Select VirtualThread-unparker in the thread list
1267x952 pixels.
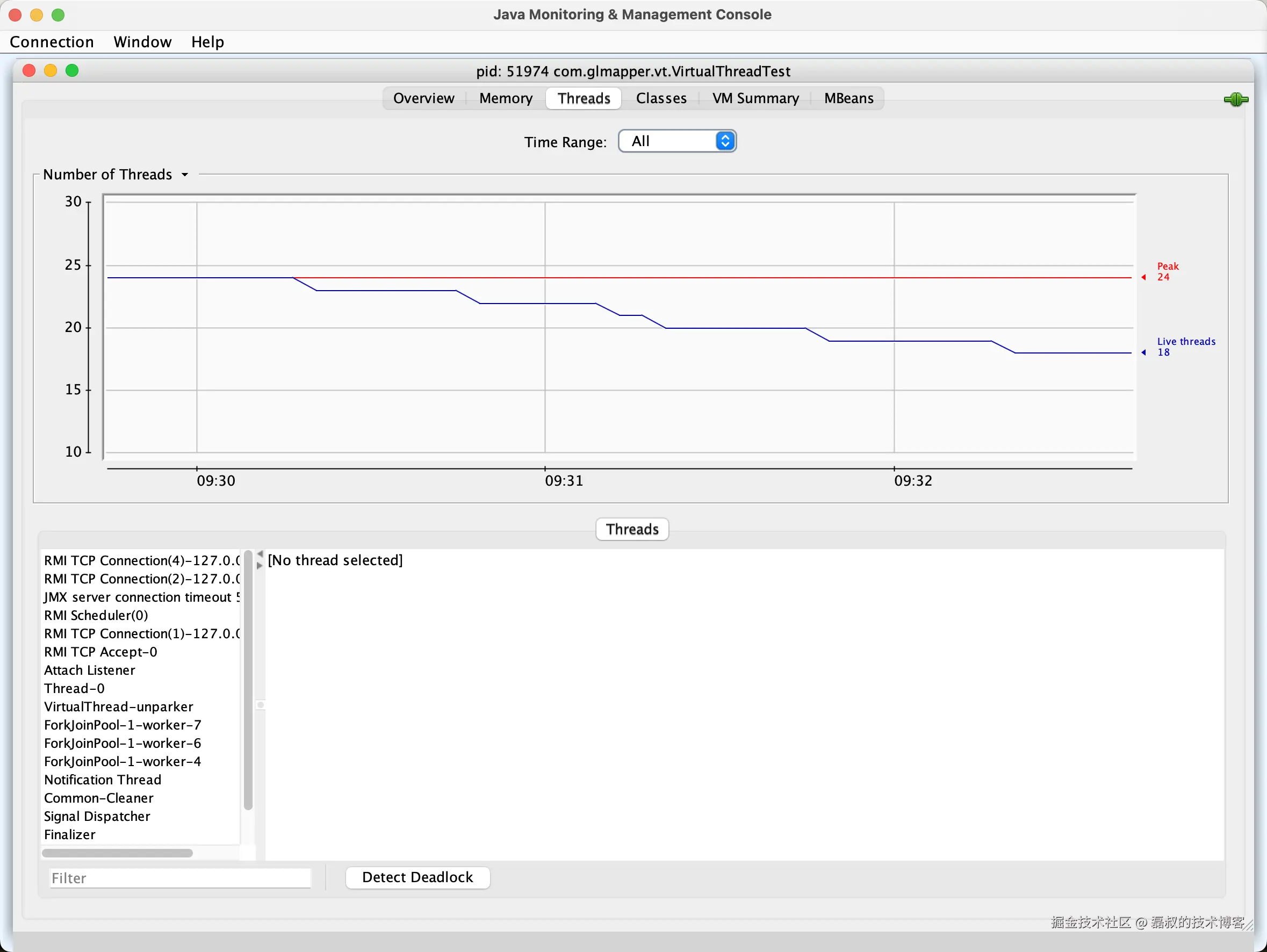(119, 706)
